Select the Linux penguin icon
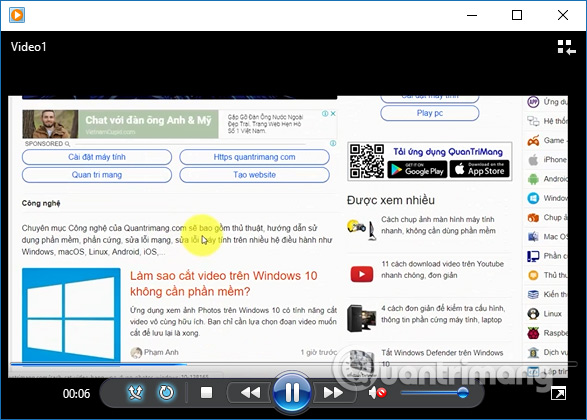Viewport: 587px width, 420px height. point(533,314)
